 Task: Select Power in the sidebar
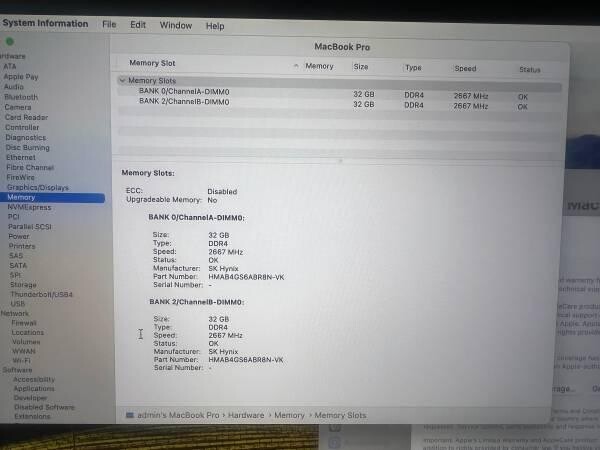(x=19, y=236)
